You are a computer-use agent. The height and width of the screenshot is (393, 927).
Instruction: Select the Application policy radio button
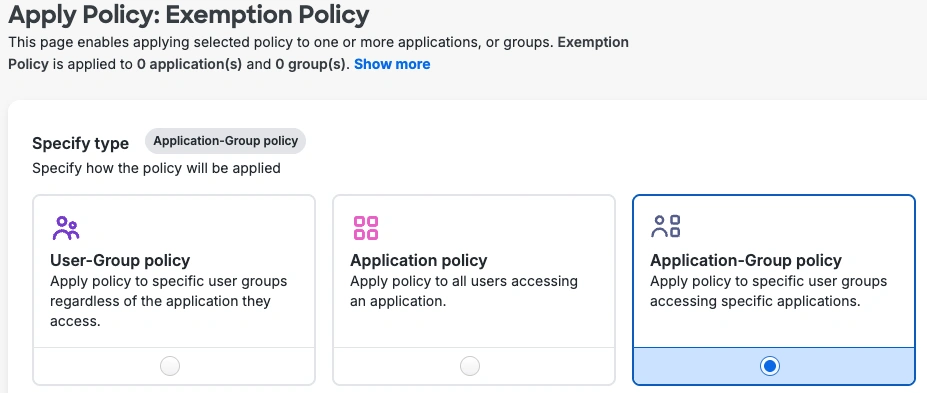click(470, 366)
